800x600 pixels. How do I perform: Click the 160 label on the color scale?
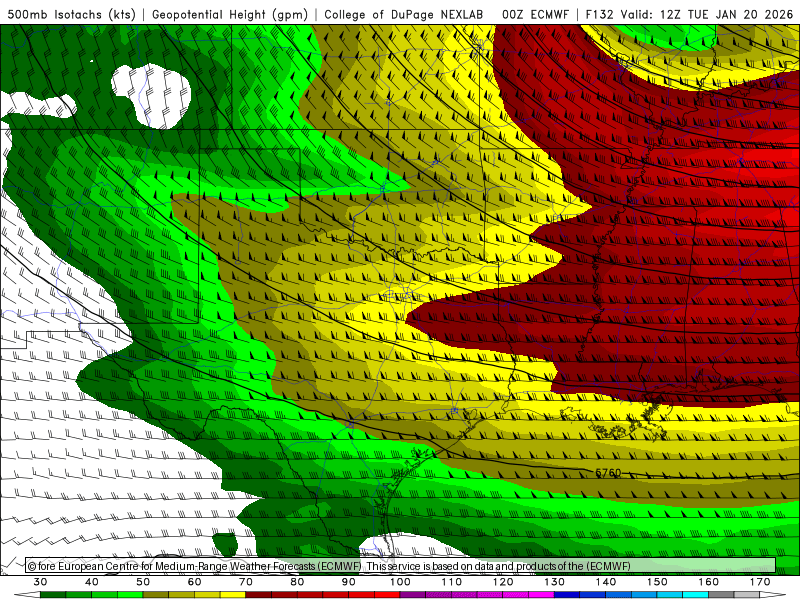[x=709, y=582]
